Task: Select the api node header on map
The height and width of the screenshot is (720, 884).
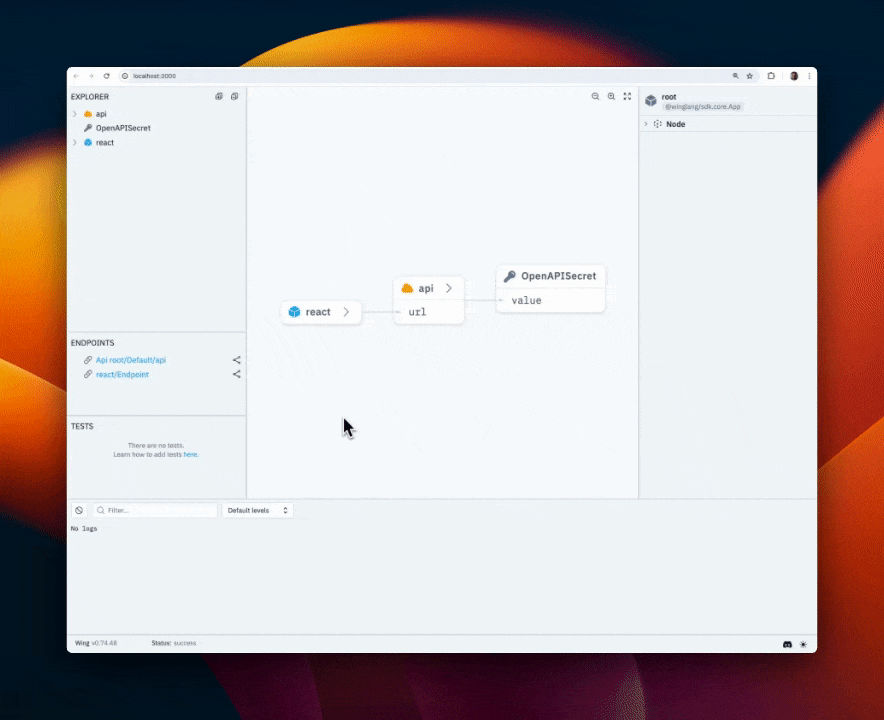Action: point(426,288)
